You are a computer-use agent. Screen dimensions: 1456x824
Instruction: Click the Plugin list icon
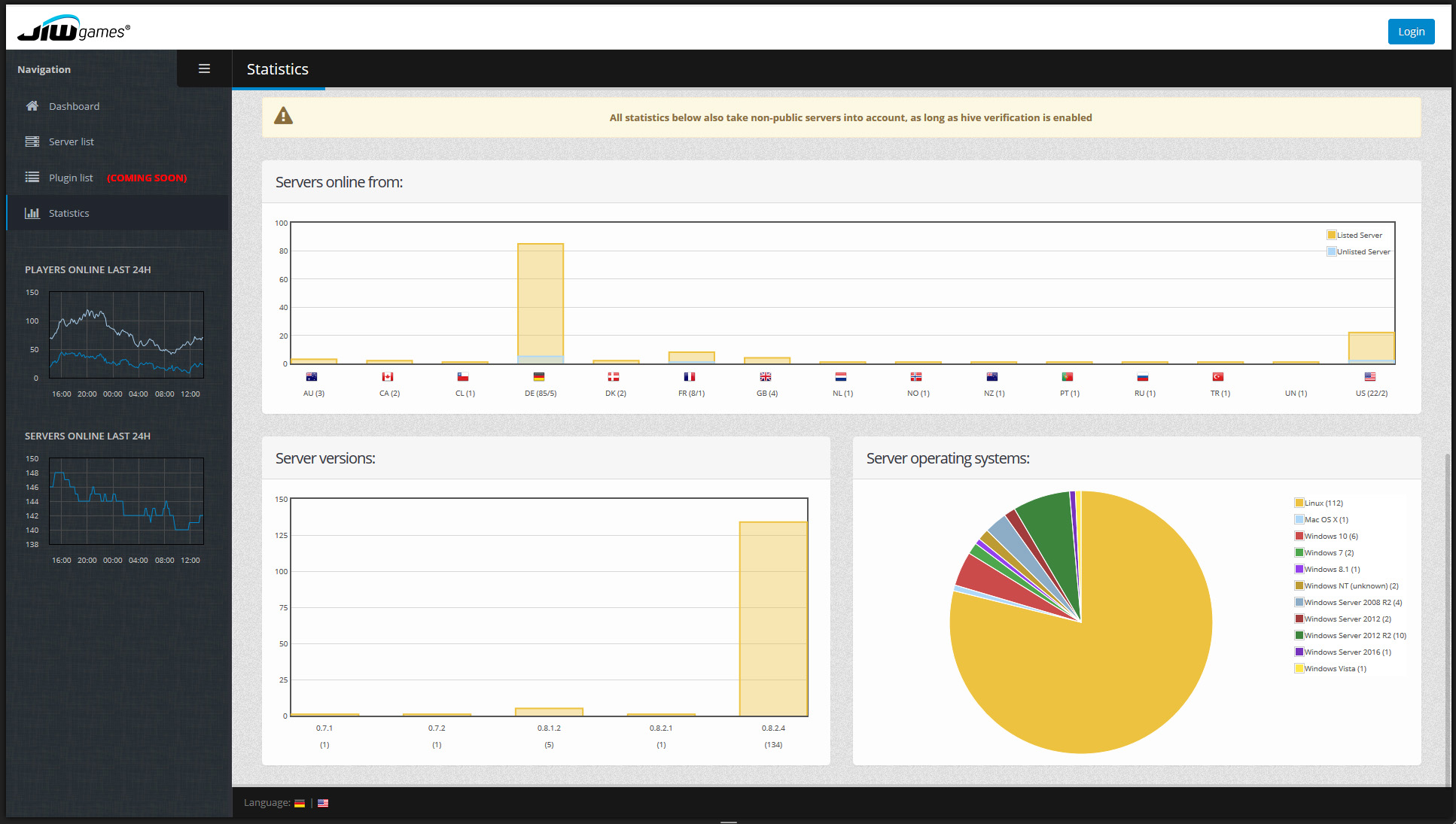coord(32,178)
